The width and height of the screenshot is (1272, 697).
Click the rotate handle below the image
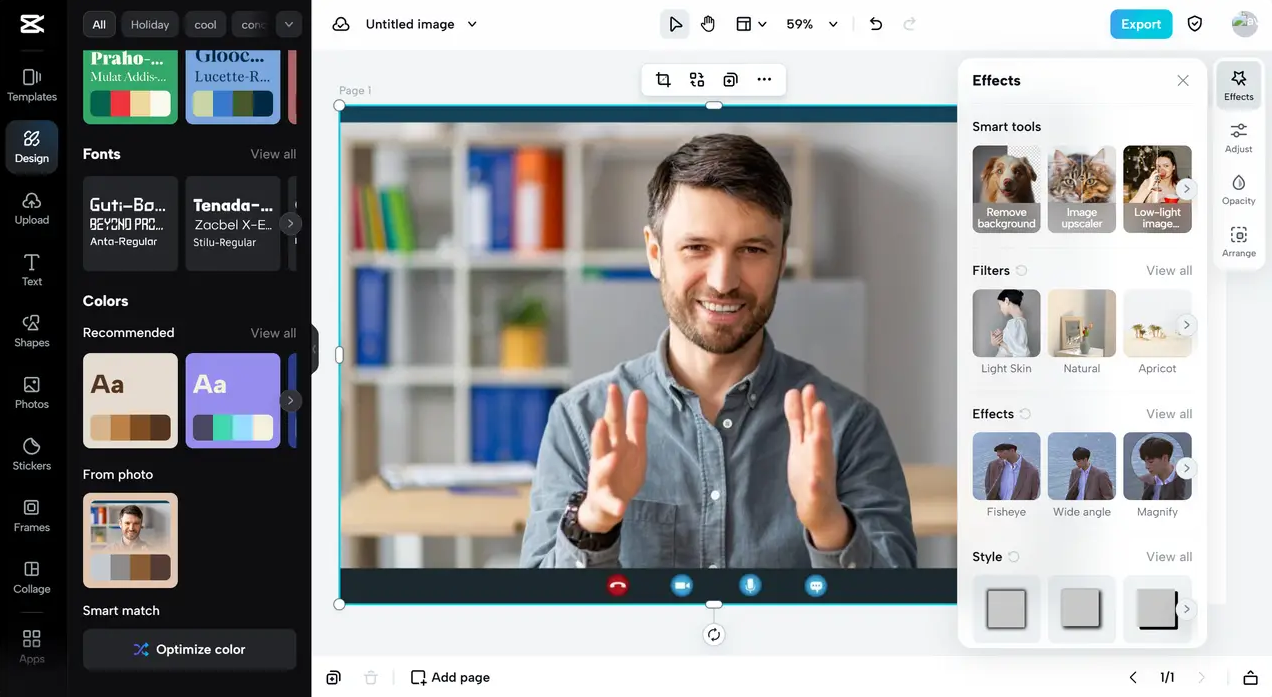click(713, 634)
